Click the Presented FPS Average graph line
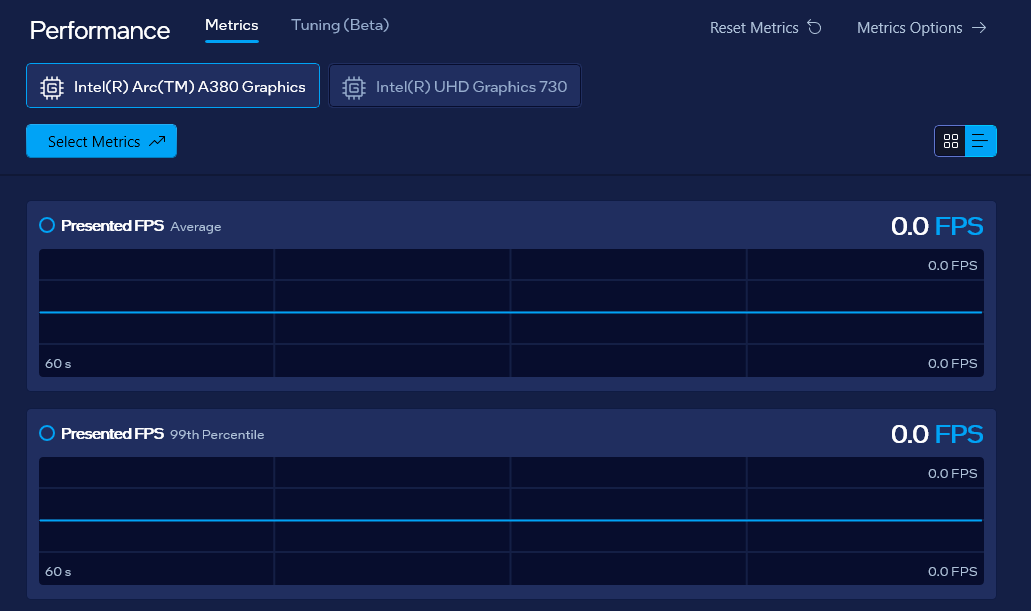1031x611 pixels. click(510, 313)
